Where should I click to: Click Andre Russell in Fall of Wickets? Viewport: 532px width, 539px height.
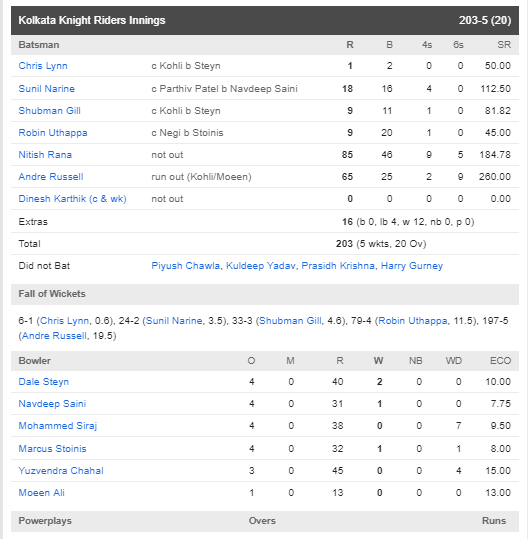click(54, 336)
